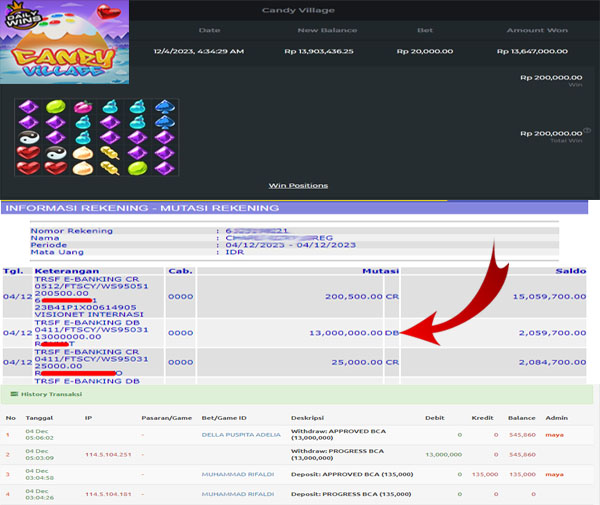600x505 pixels.
Task: Click the Deskripsi column header
Action: (307, 418)
